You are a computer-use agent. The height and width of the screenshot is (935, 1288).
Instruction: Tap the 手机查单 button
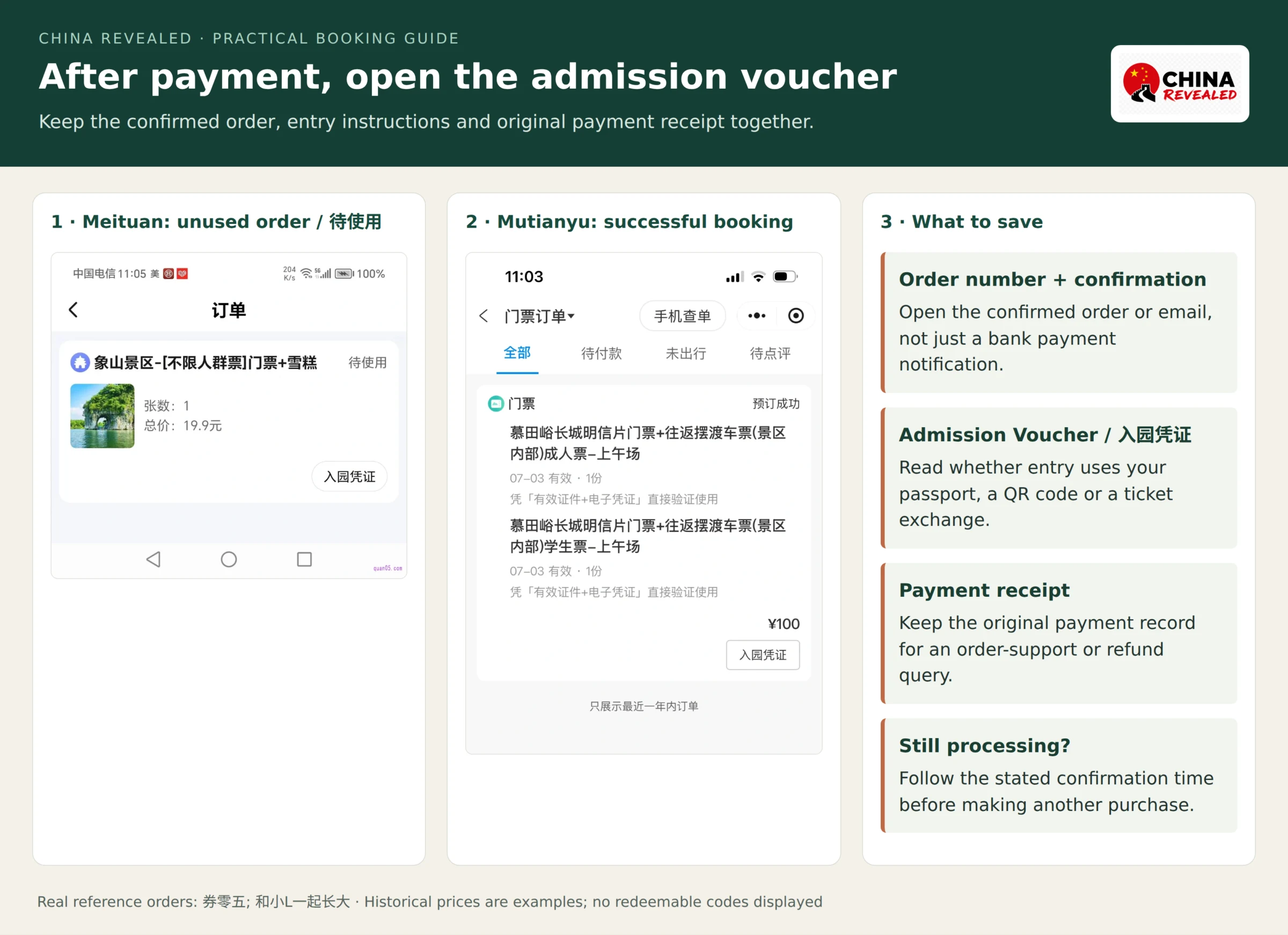click(683, 316)
